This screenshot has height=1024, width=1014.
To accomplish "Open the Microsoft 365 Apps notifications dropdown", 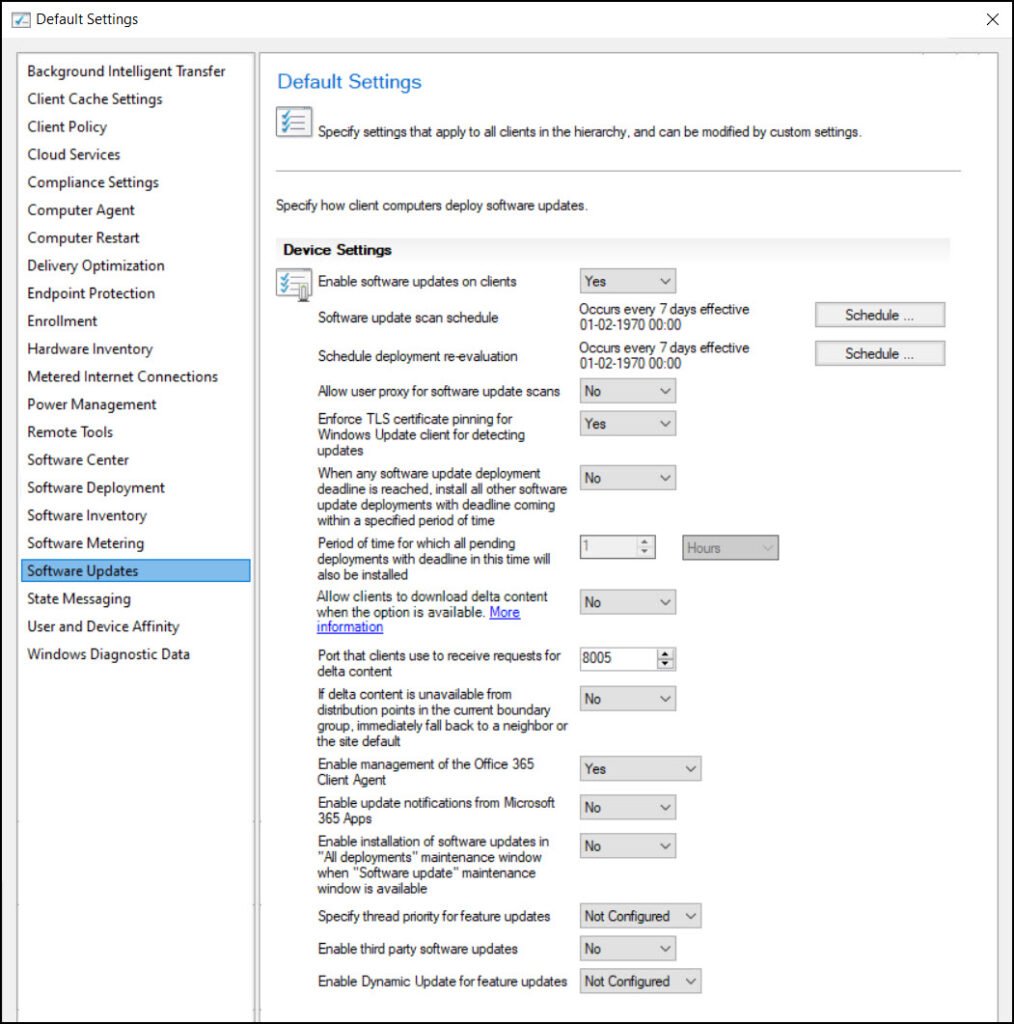I will [x=627, y=807].
